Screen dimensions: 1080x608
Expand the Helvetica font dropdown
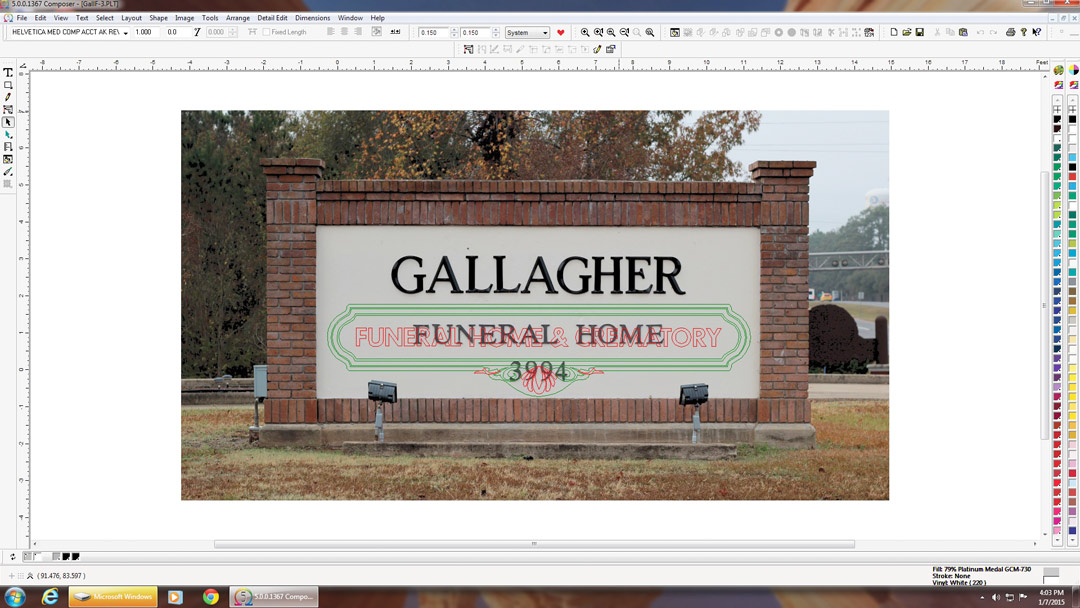125,33
